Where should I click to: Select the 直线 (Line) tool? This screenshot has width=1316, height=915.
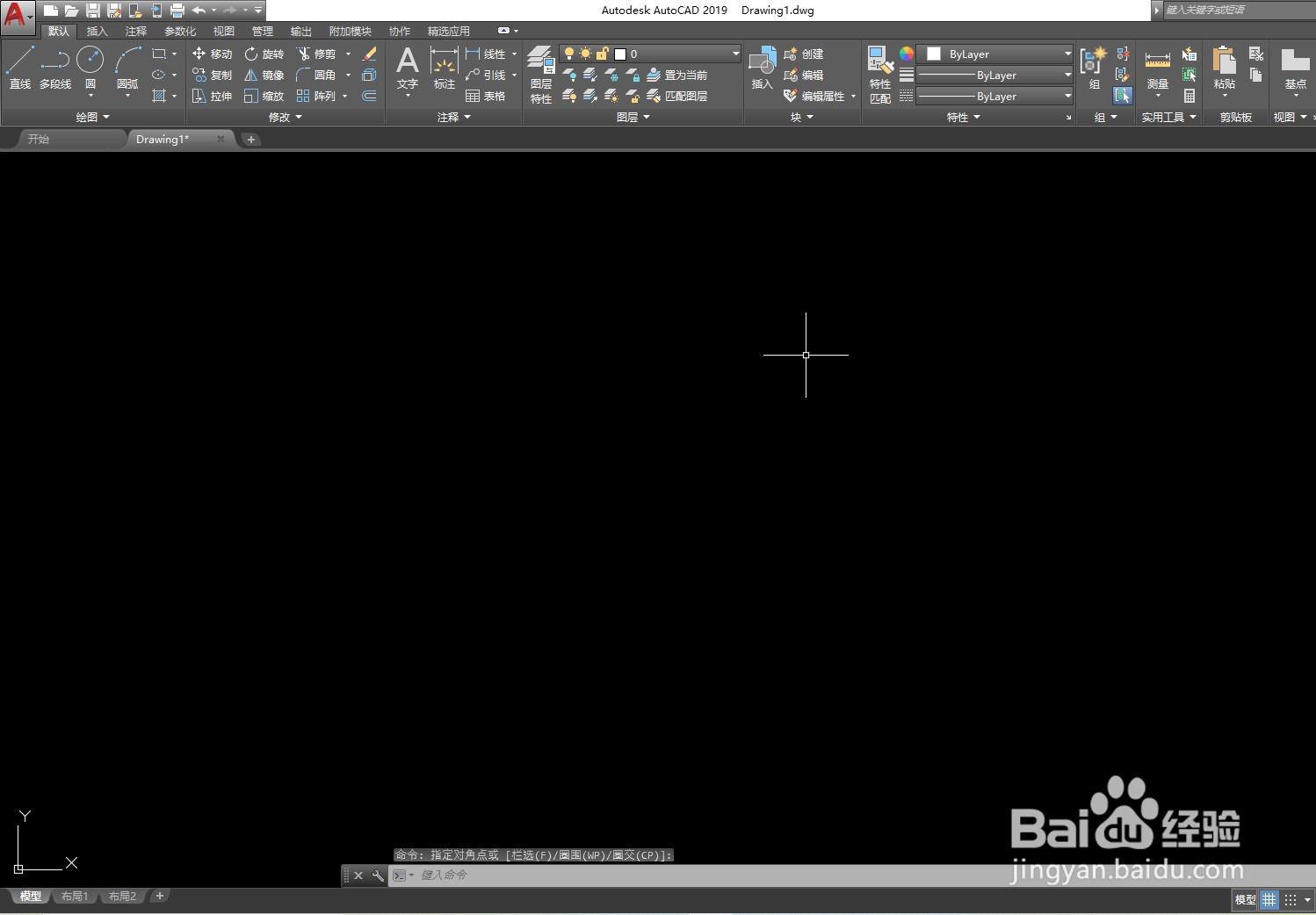tap(19, 68)
